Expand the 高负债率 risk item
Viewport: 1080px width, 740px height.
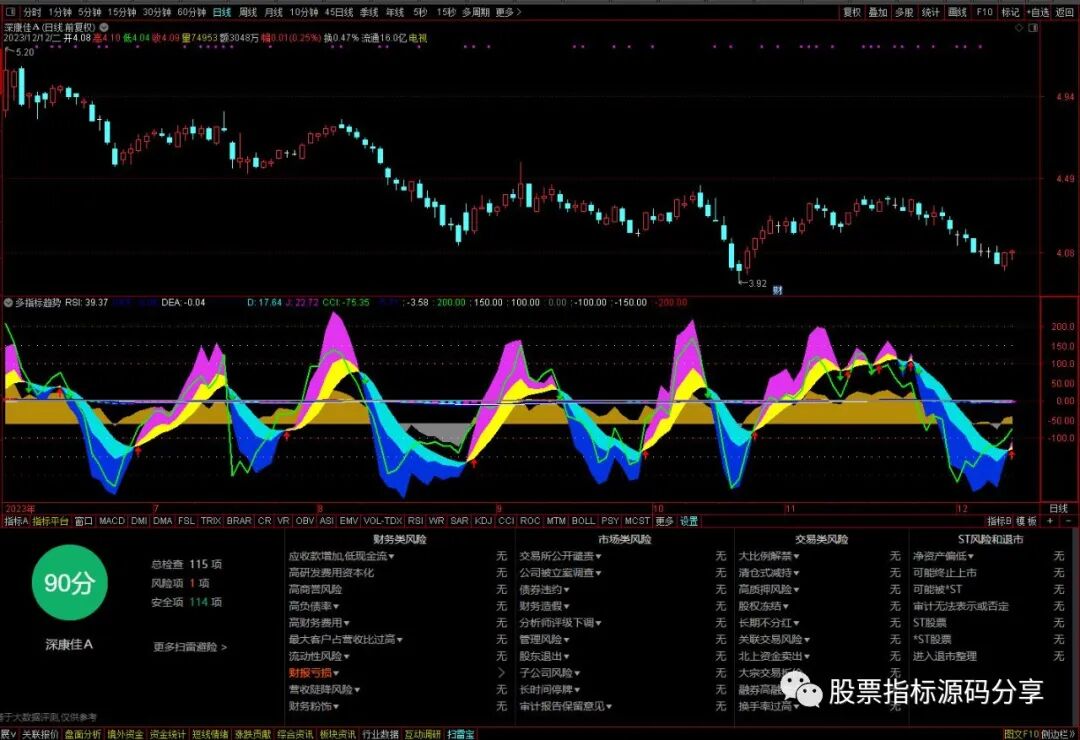coord(314,606)
